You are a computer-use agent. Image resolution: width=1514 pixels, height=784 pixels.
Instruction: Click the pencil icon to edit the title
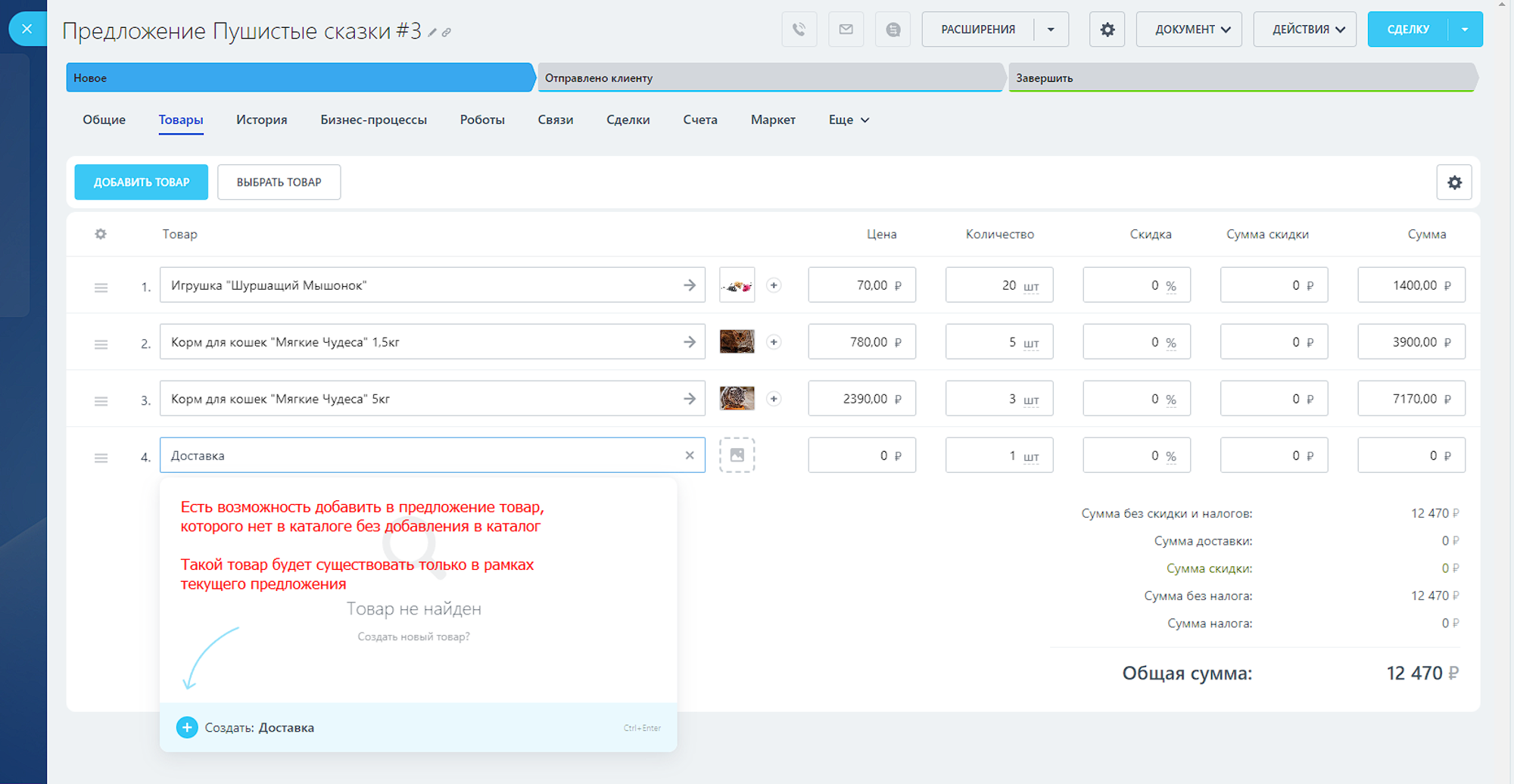[x=432, y=32]
